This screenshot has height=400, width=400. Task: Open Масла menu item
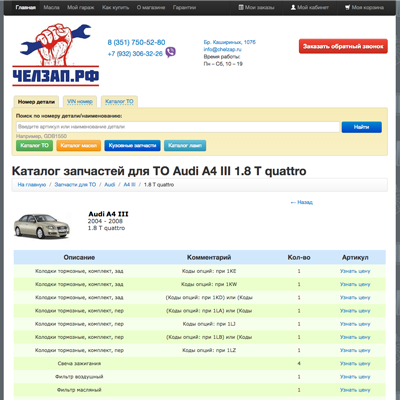point(51,7)
